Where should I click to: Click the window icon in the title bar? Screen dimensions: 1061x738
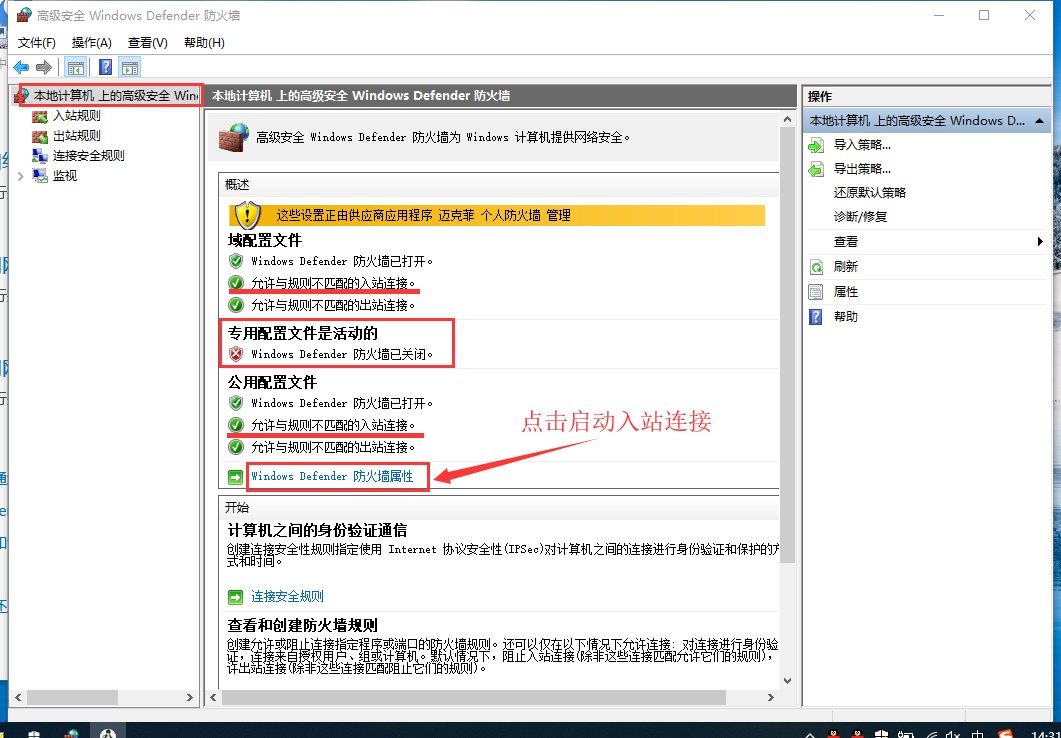(24, 15)
